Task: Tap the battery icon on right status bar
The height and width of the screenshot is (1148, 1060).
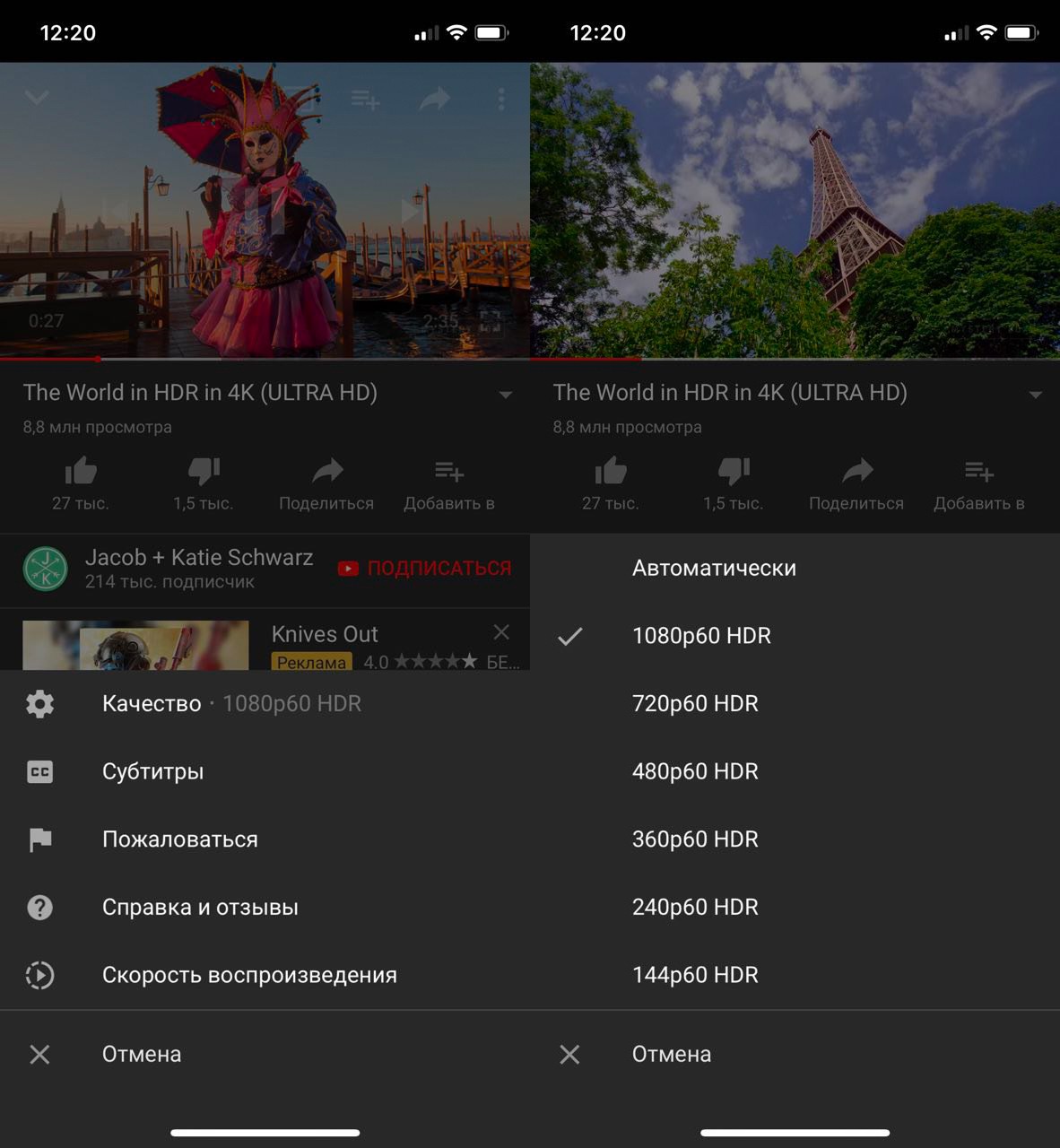Action: pos(1021,33)
